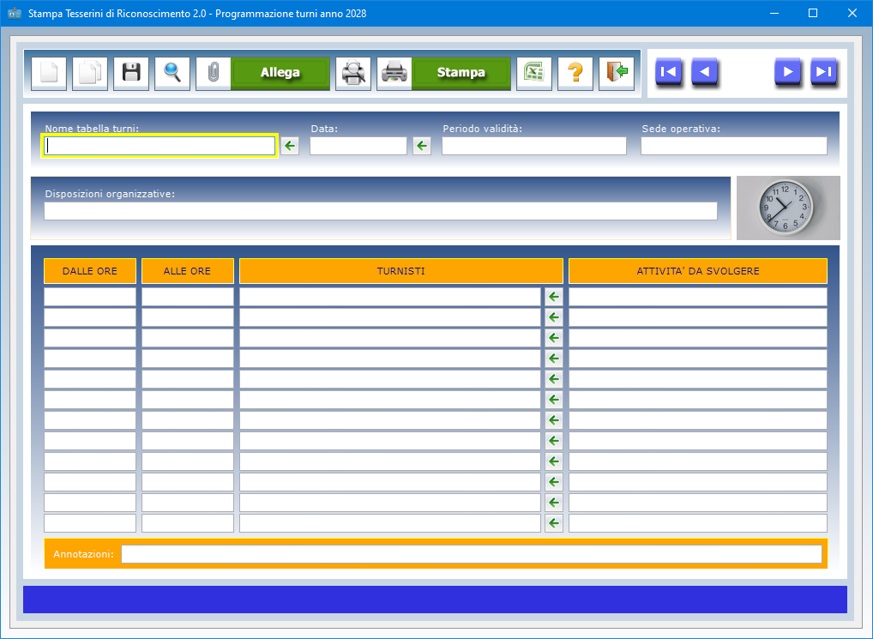Click the green arrow on the last Turnisti row

pos(554,523)
